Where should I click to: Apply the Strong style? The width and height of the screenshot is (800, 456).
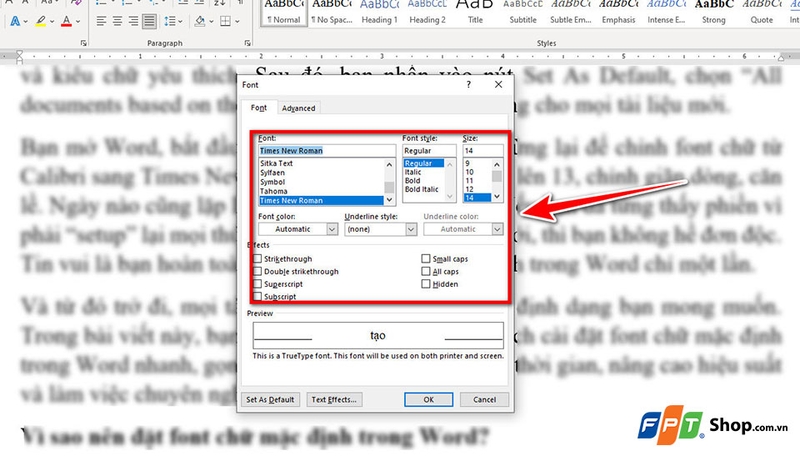tap(714, 12)
